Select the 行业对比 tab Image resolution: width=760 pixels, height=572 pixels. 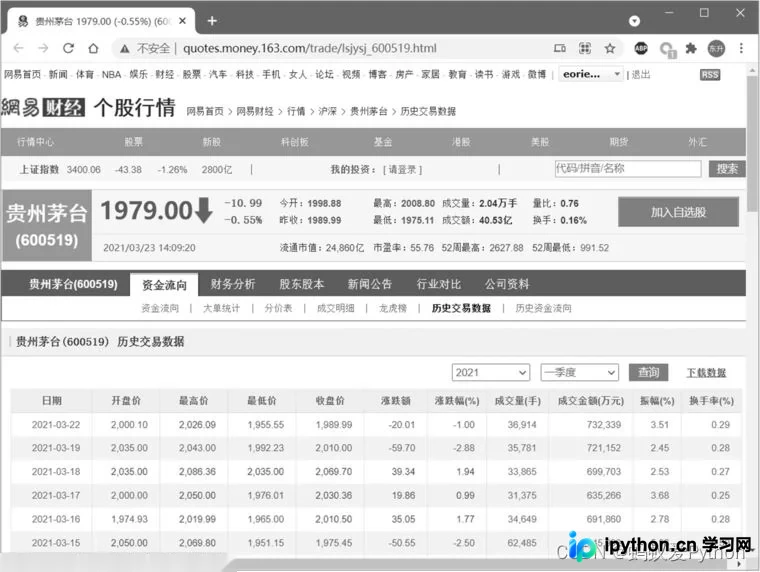(439, 284)
